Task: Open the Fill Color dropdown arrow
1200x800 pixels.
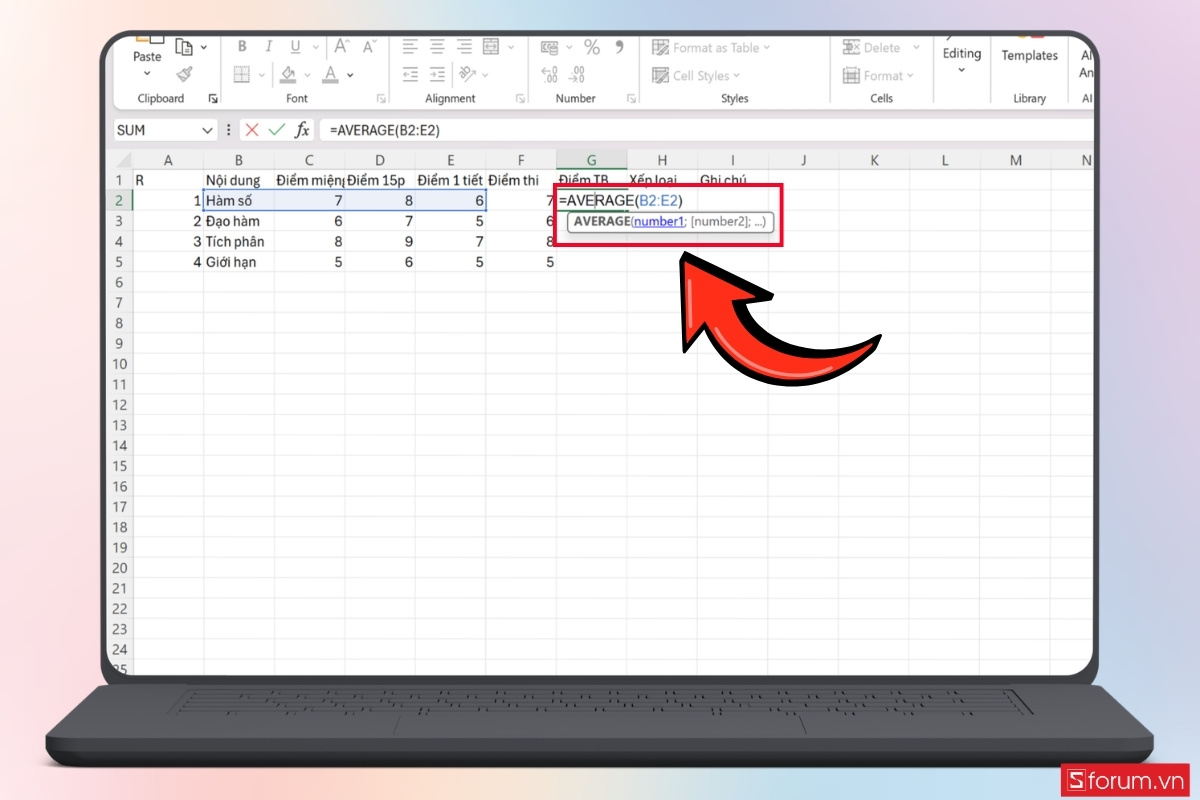Action: [307, 75]
